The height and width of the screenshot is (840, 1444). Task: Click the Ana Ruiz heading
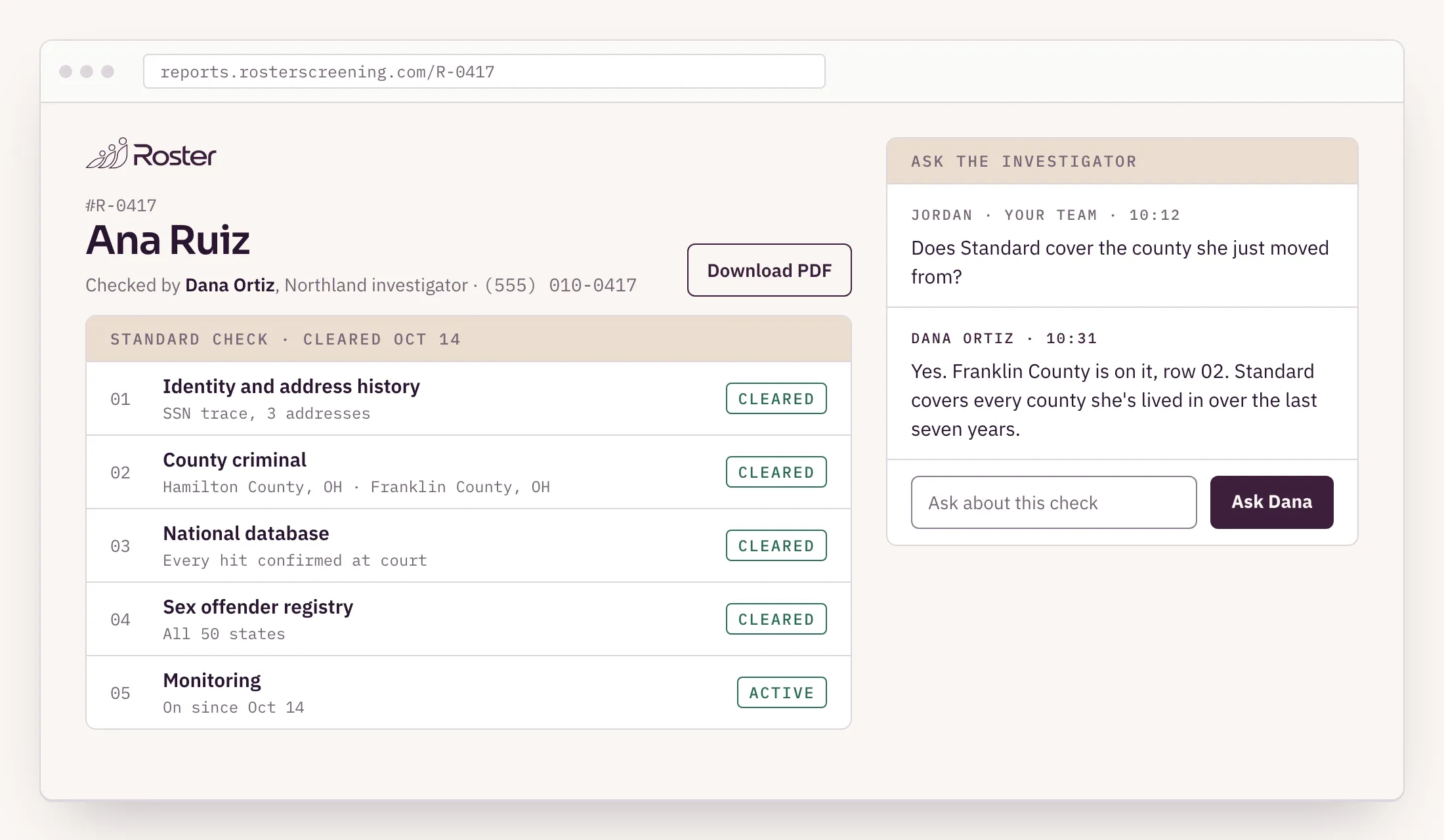[168, 240]
